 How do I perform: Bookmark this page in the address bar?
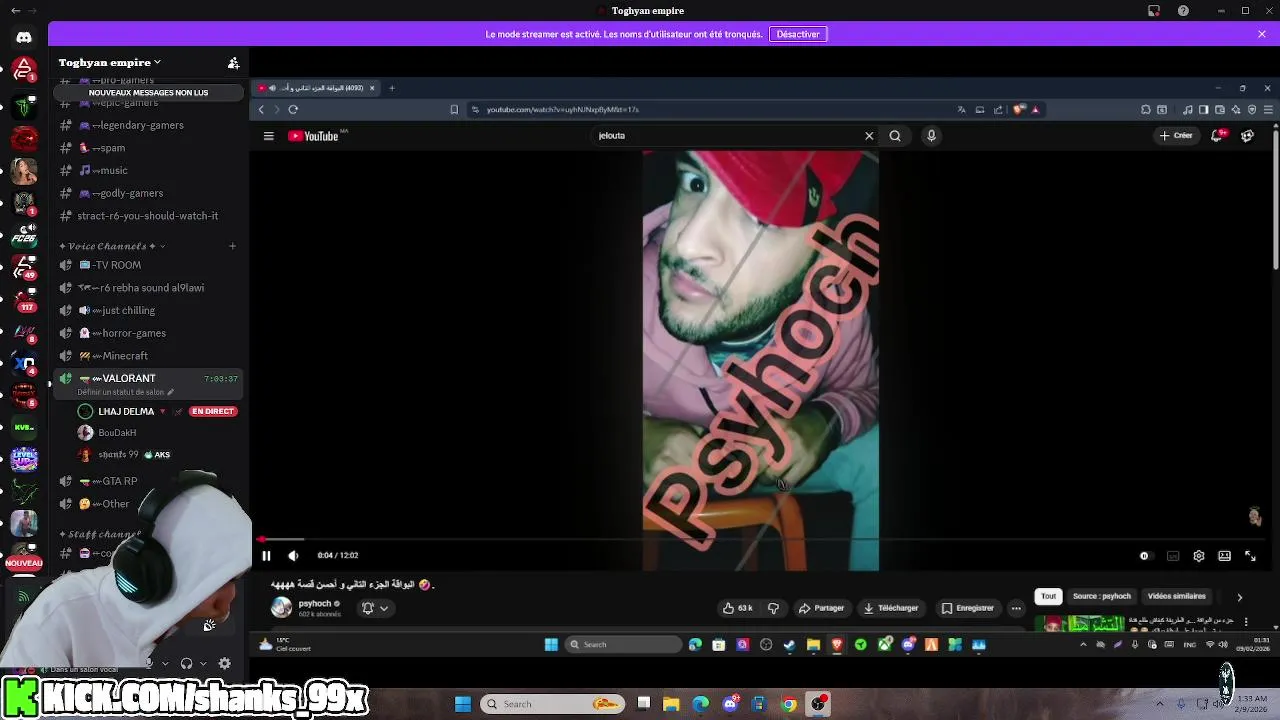(454, 110)
